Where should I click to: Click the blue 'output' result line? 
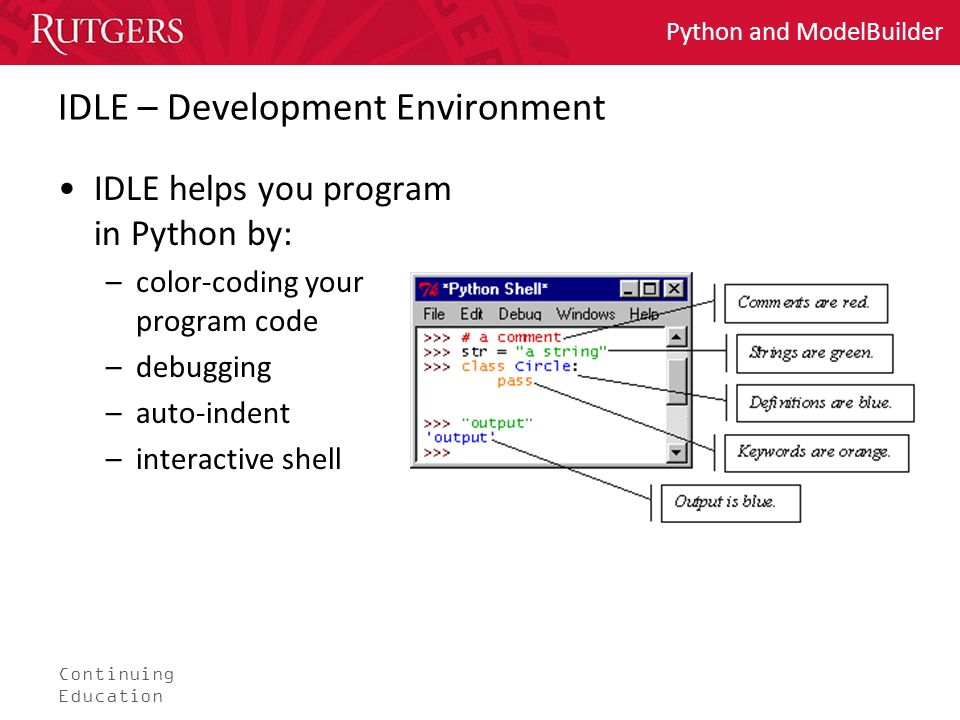tap(459, 438)
